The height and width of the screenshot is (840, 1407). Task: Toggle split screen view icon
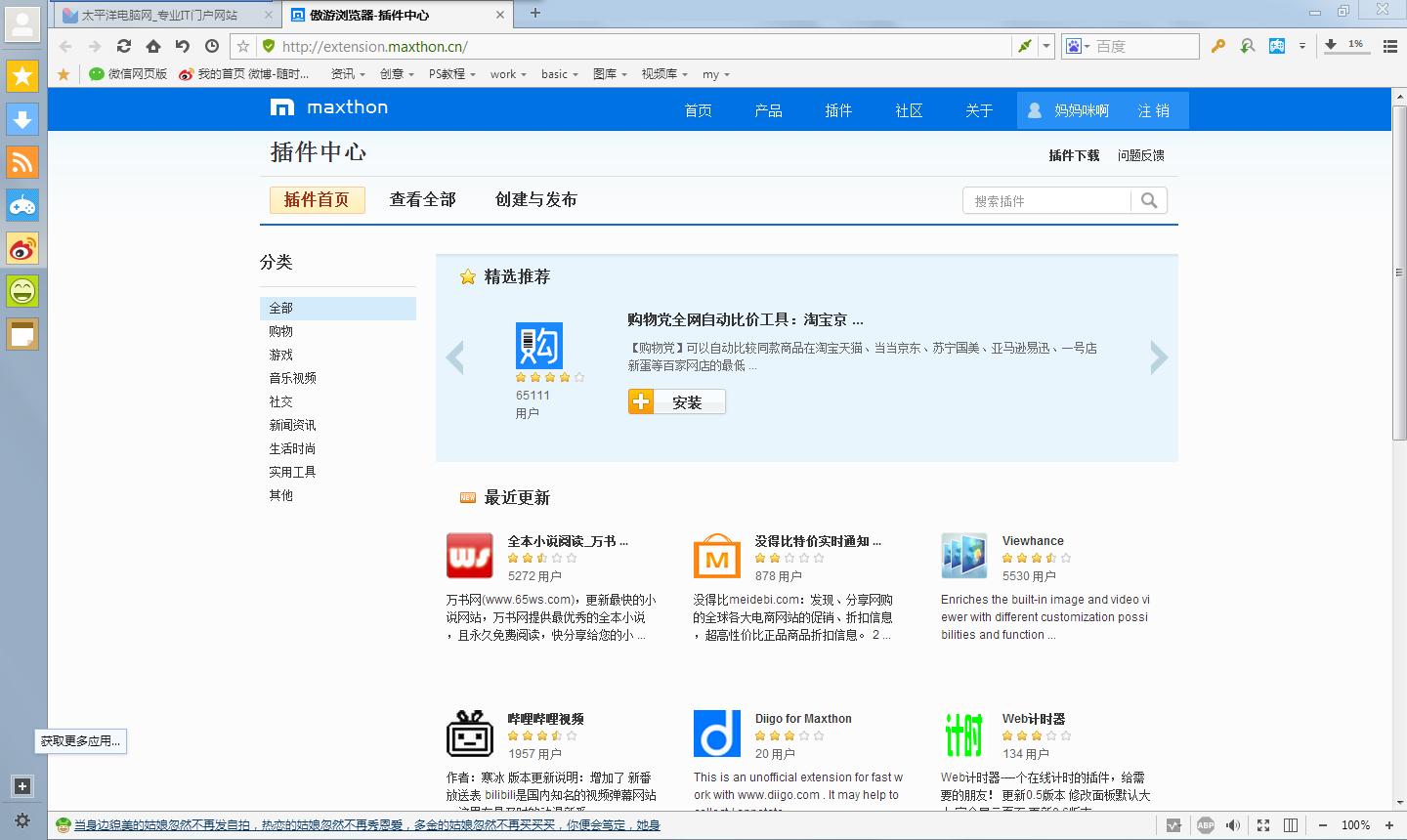[x=1290, y=825]
